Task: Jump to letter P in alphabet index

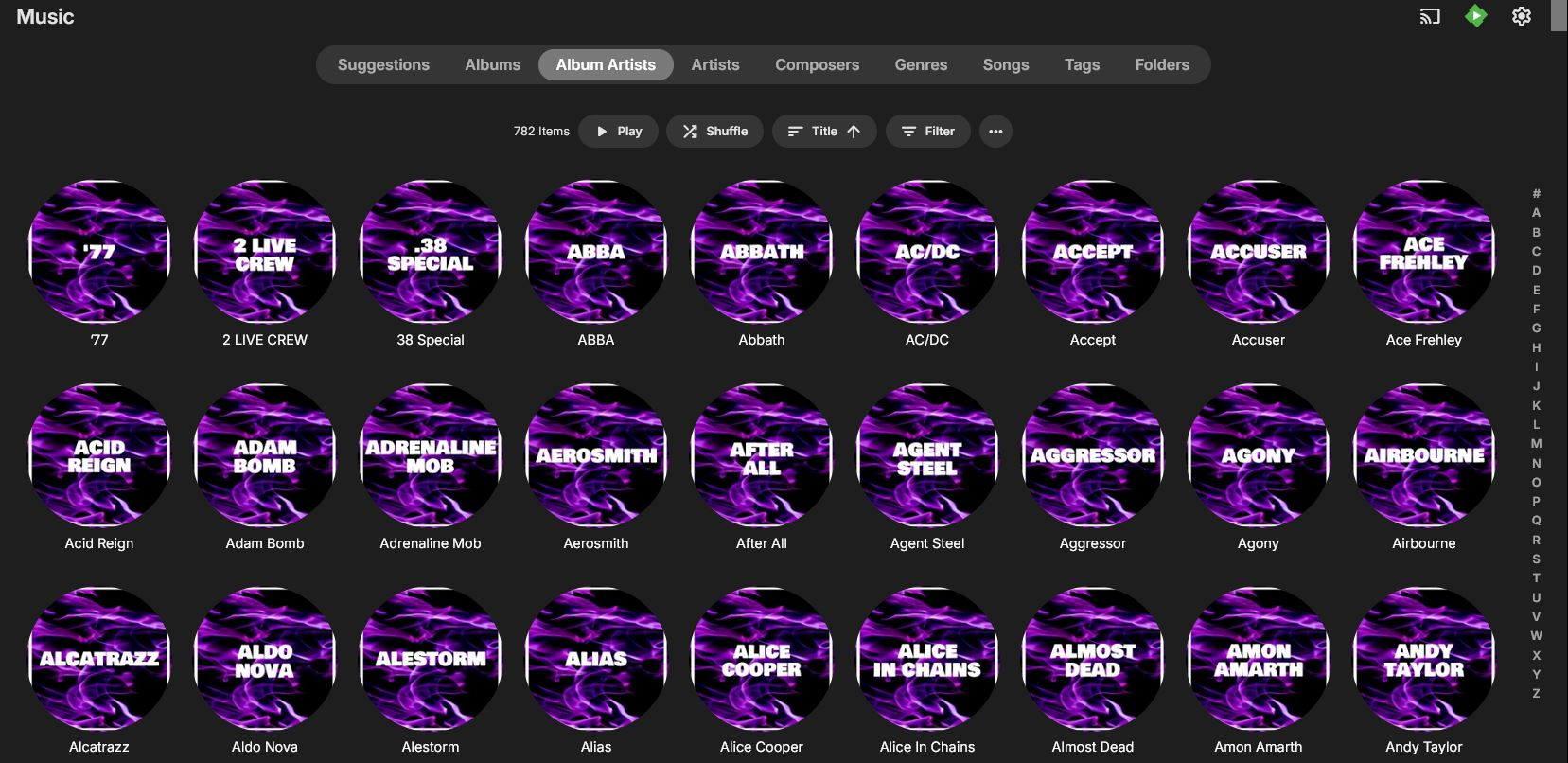Action: 1536,502
